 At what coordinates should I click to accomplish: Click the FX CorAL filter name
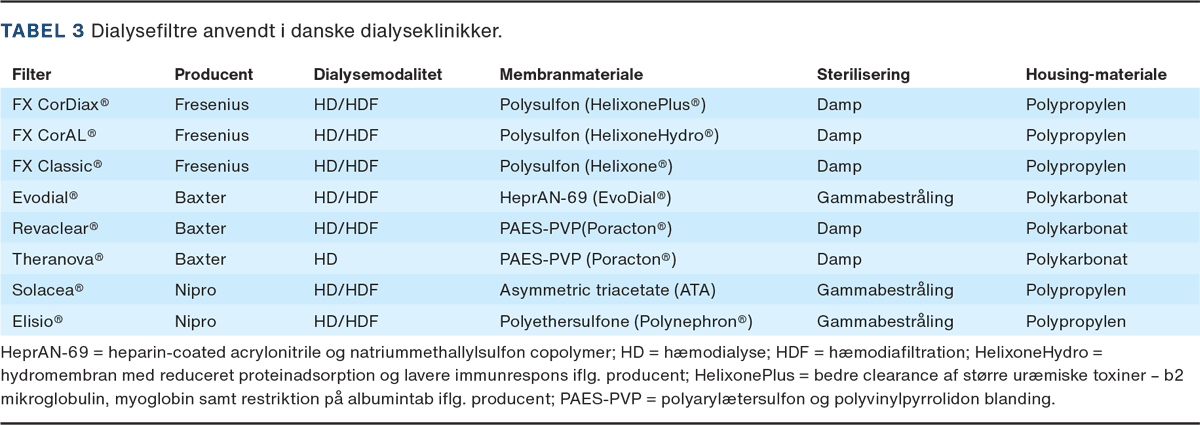54,135
